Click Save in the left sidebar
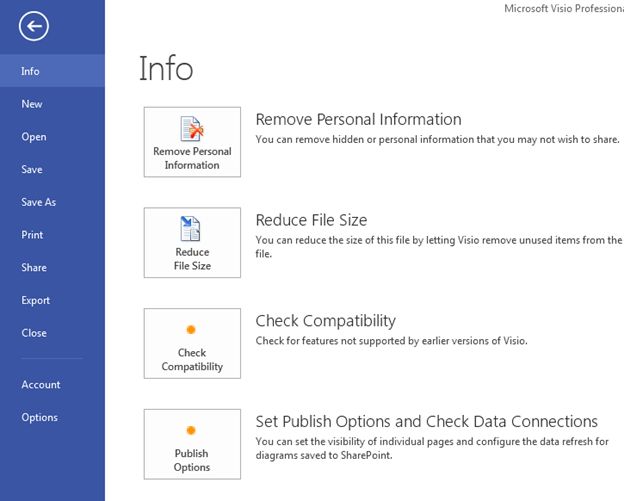Viewport: 624px width, 501px height. pos(32,170)
